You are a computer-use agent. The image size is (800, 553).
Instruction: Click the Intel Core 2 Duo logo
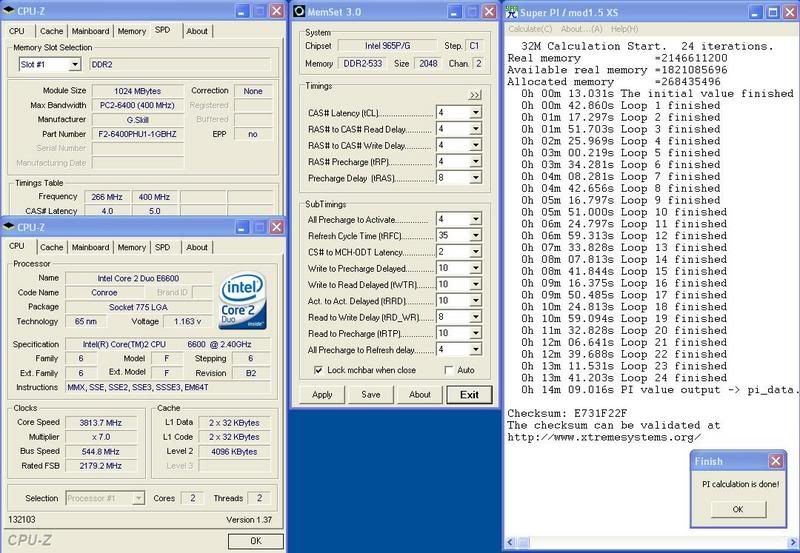click(242, 300)
